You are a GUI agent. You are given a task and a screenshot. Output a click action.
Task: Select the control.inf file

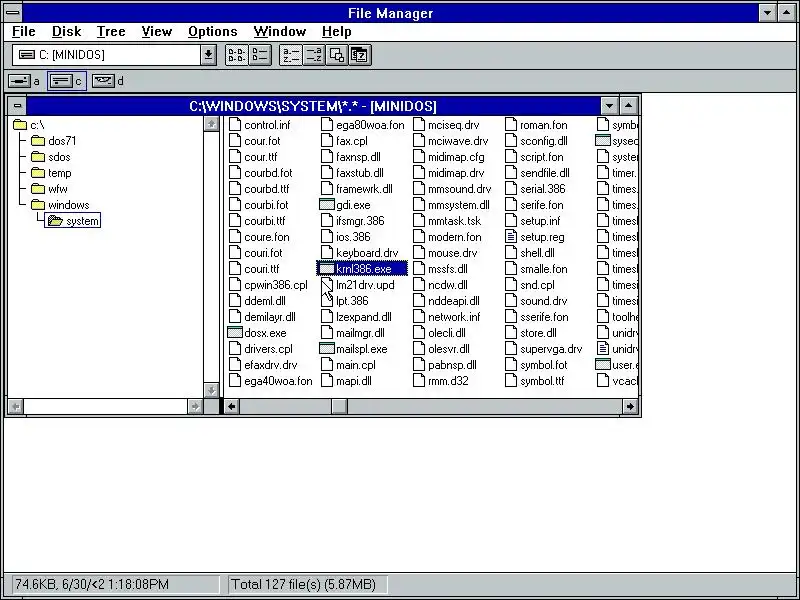tap(260, 125)
